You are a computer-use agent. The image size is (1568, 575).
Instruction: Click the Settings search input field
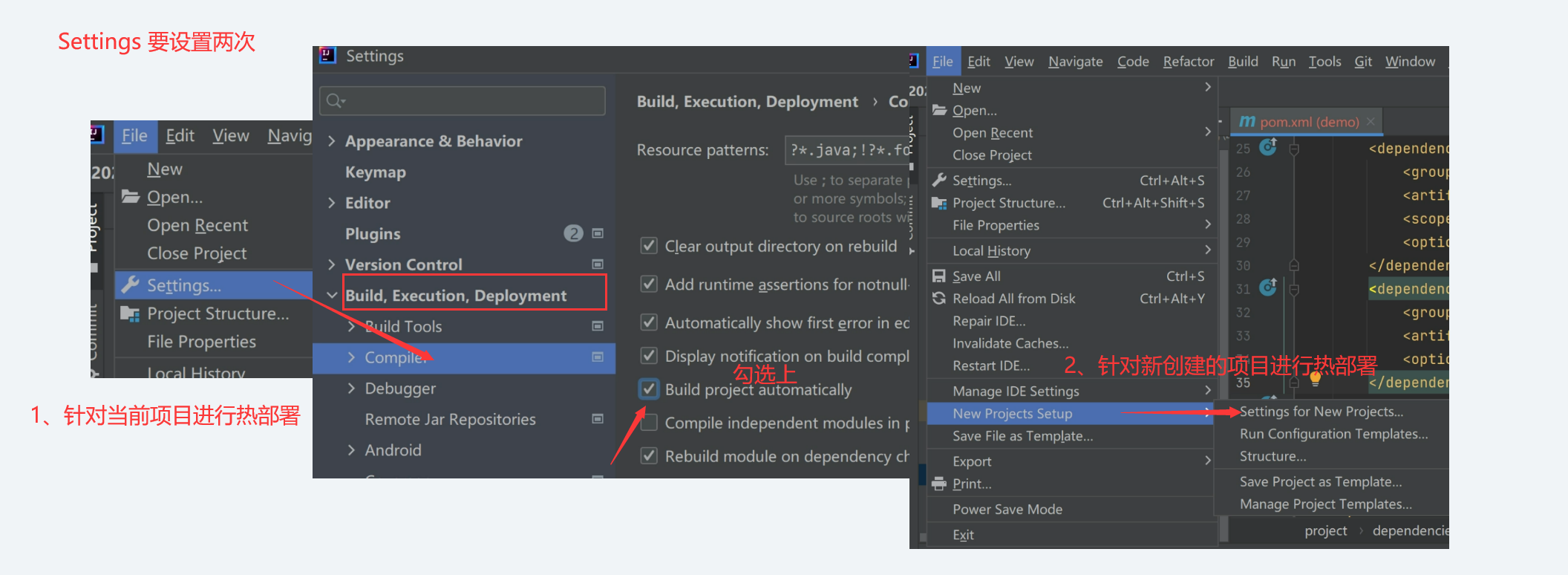tap(463, 101)
